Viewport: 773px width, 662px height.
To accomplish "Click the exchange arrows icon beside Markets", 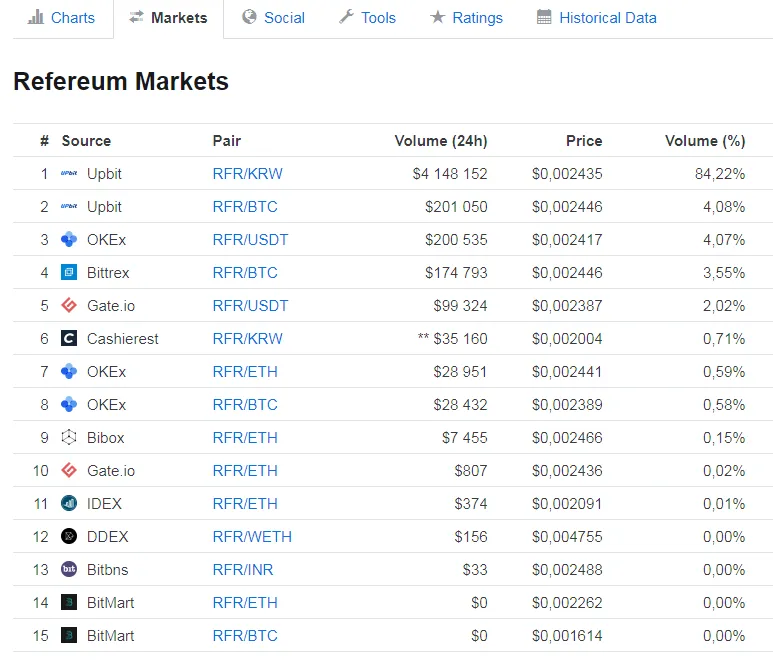I will pyautogui.click(x=136, y=17).
